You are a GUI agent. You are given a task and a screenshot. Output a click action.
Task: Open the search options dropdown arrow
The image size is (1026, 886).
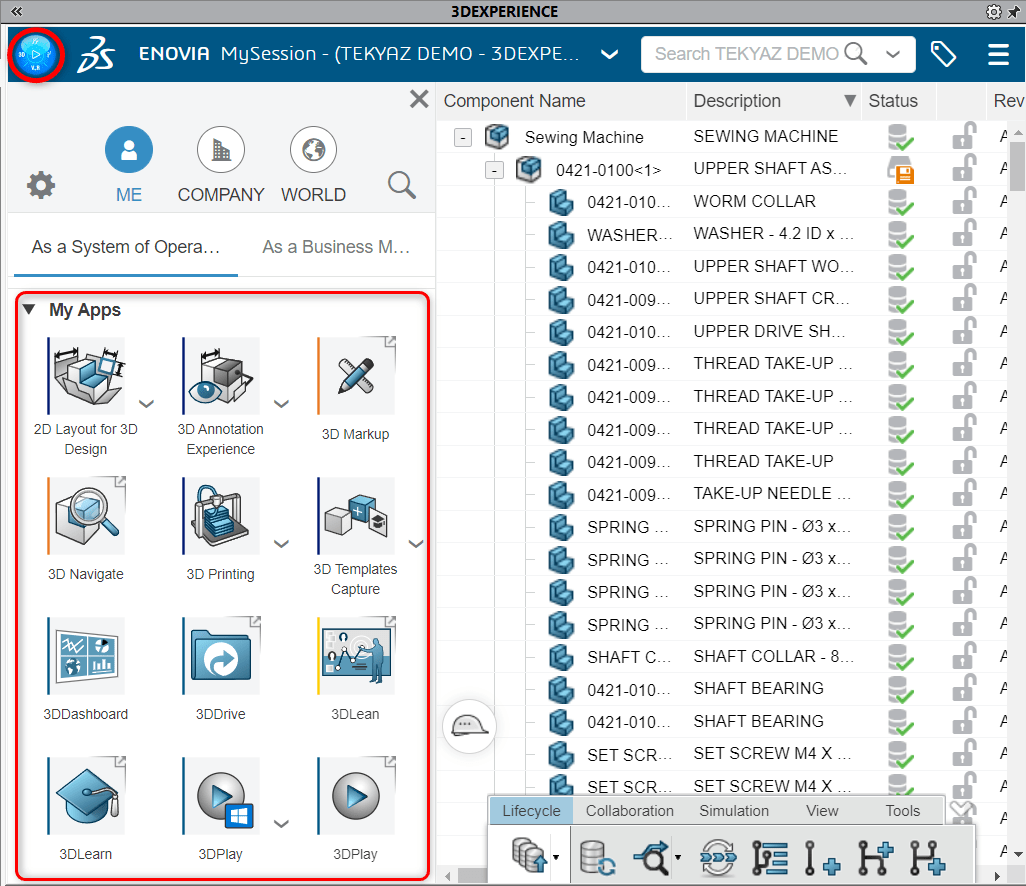[x=893, y=54]
